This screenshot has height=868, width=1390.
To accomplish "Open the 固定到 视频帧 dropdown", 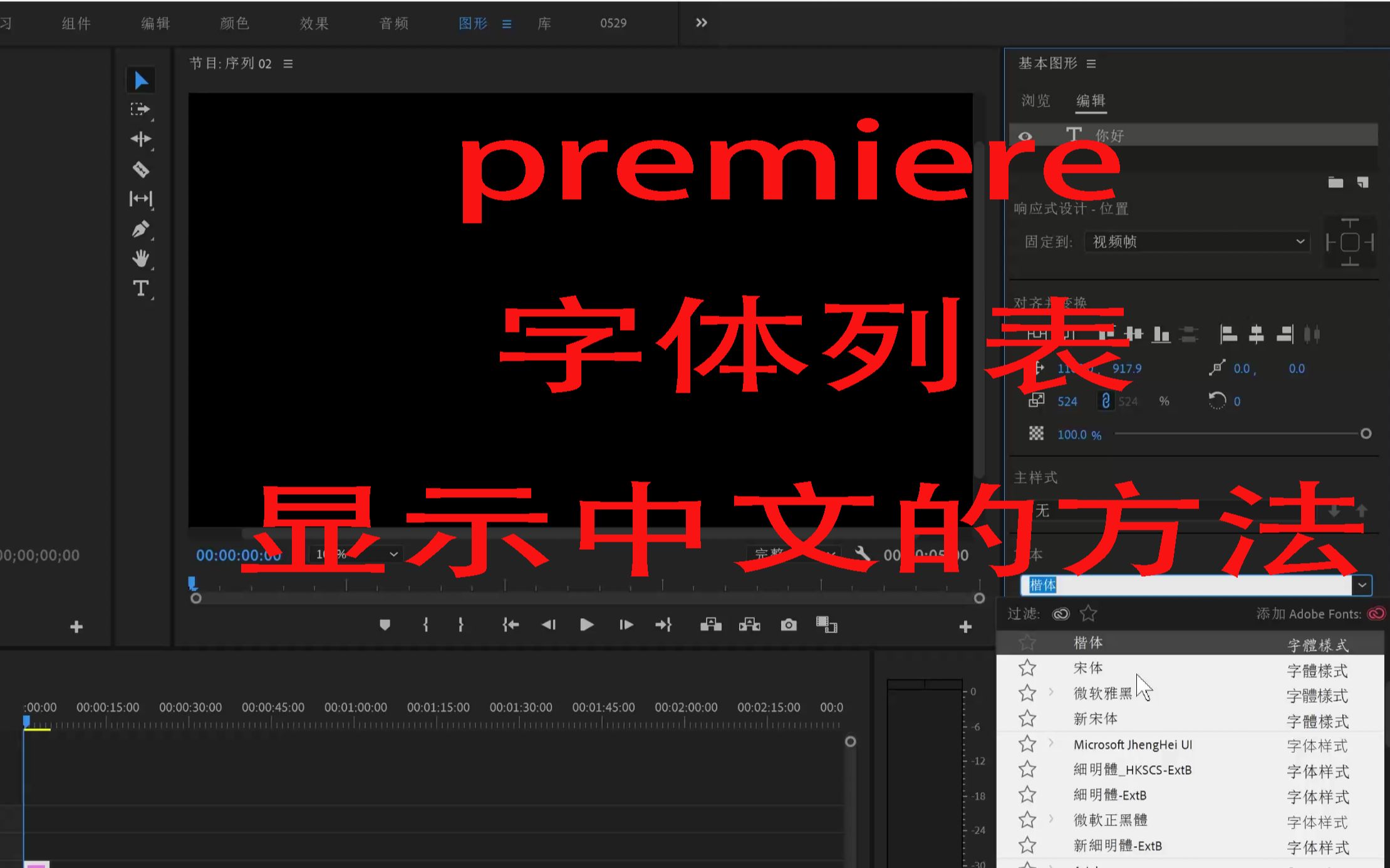I will [x=1197, y=242].
